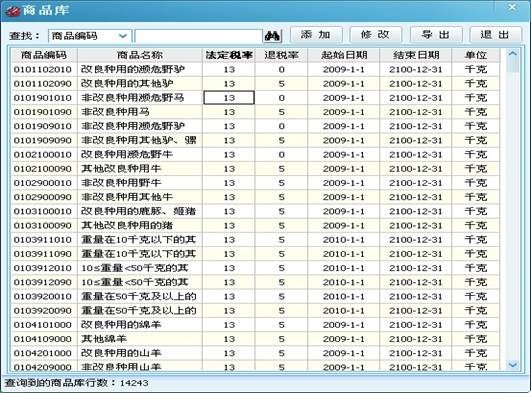Select code cell 0103911010
Screen dimensions: 531x393
tap(43, 240)
